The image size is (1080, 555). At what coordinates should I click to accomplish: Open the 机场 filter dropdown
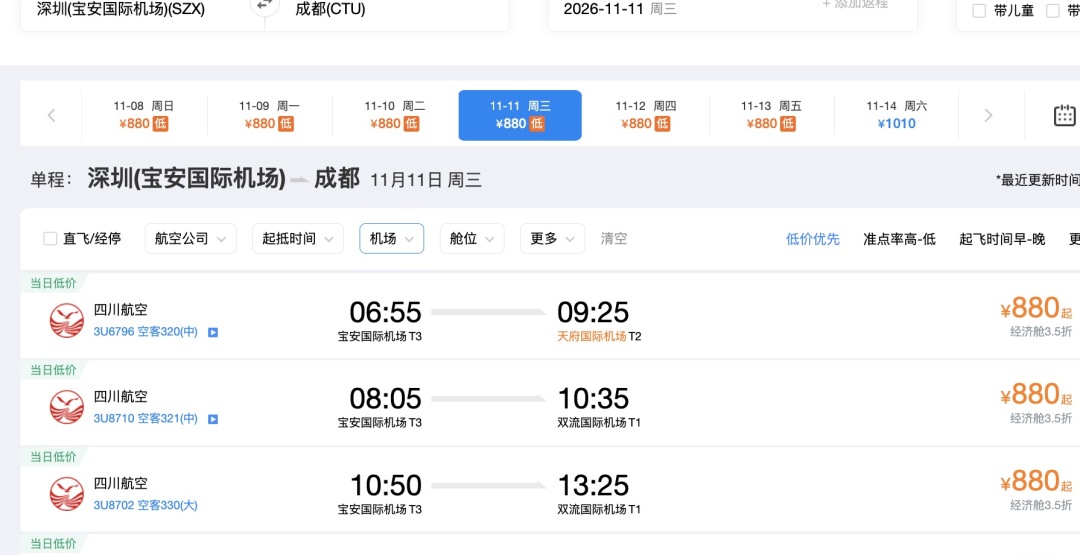pyautogui.click(x=391, y=238)
